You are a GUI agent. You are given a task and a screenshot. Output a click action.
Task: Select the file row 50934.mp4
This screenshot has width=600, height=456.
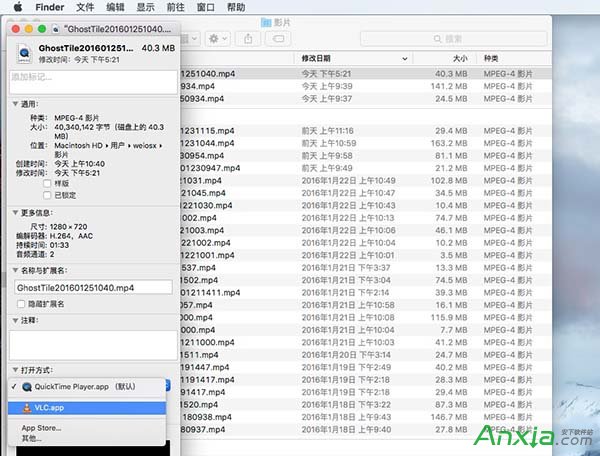coord(366,99)
